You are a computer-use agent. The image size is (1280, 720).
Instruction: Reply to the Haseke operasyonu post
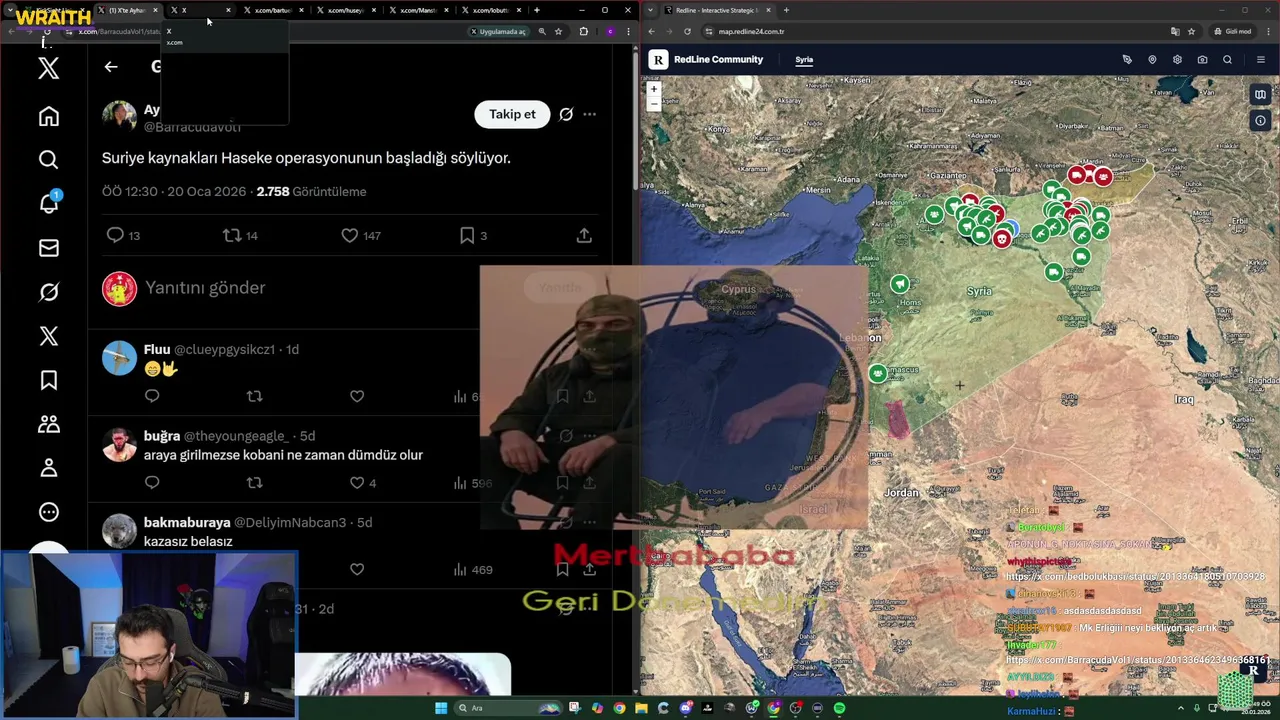[x=115, y=235]
